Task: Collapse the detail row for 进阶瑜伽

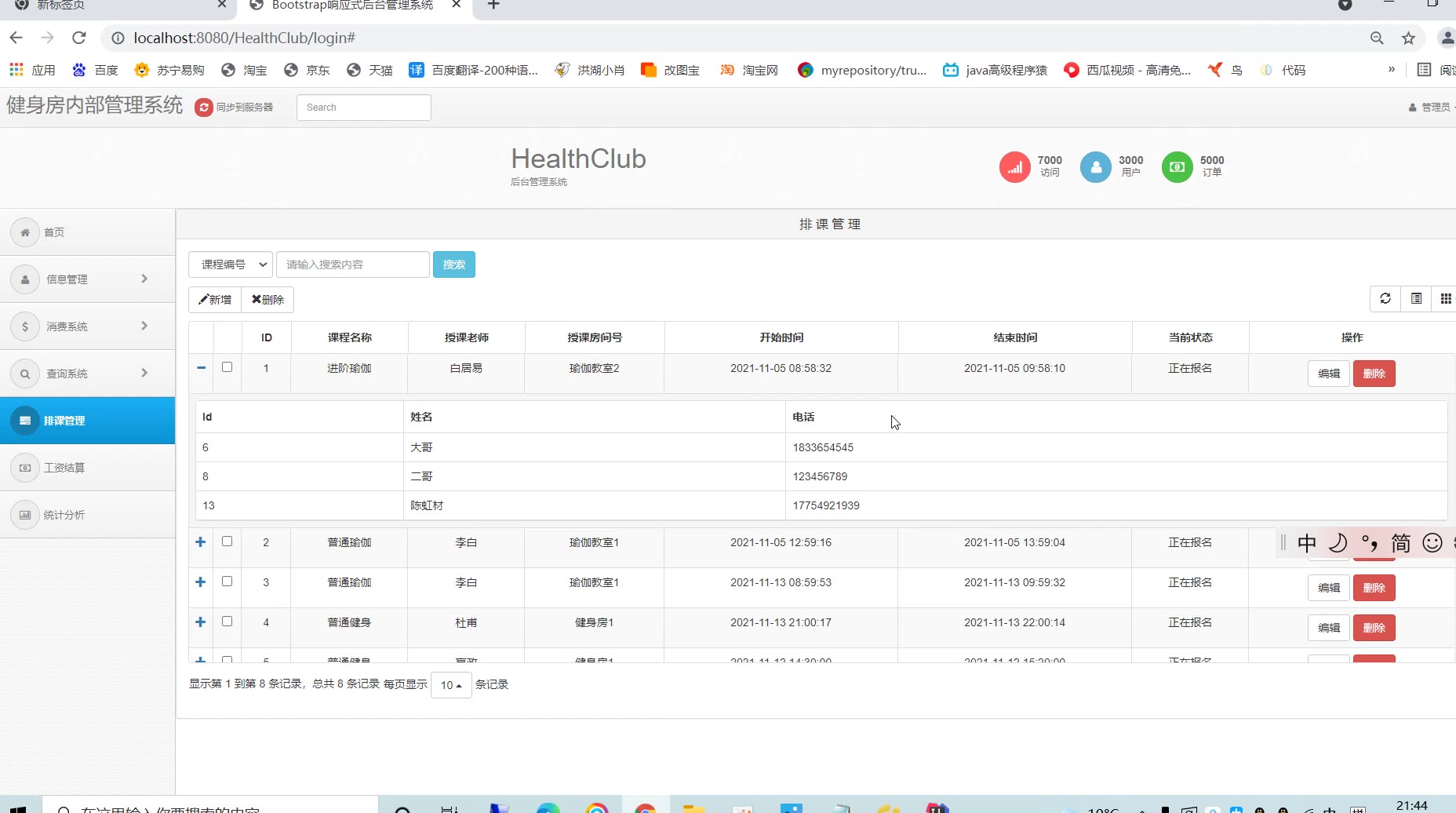Action: tap(202, 367)
